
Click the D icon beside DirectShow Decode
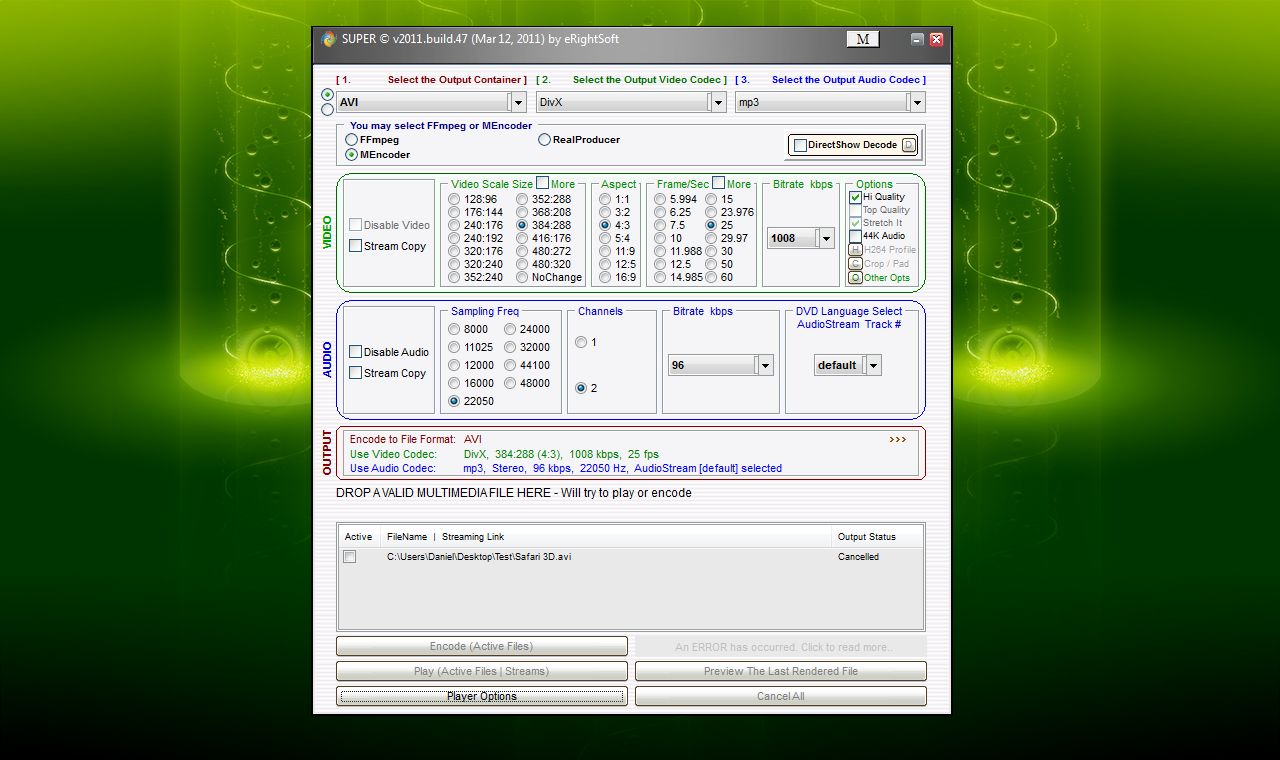click(x=906, y=144)
